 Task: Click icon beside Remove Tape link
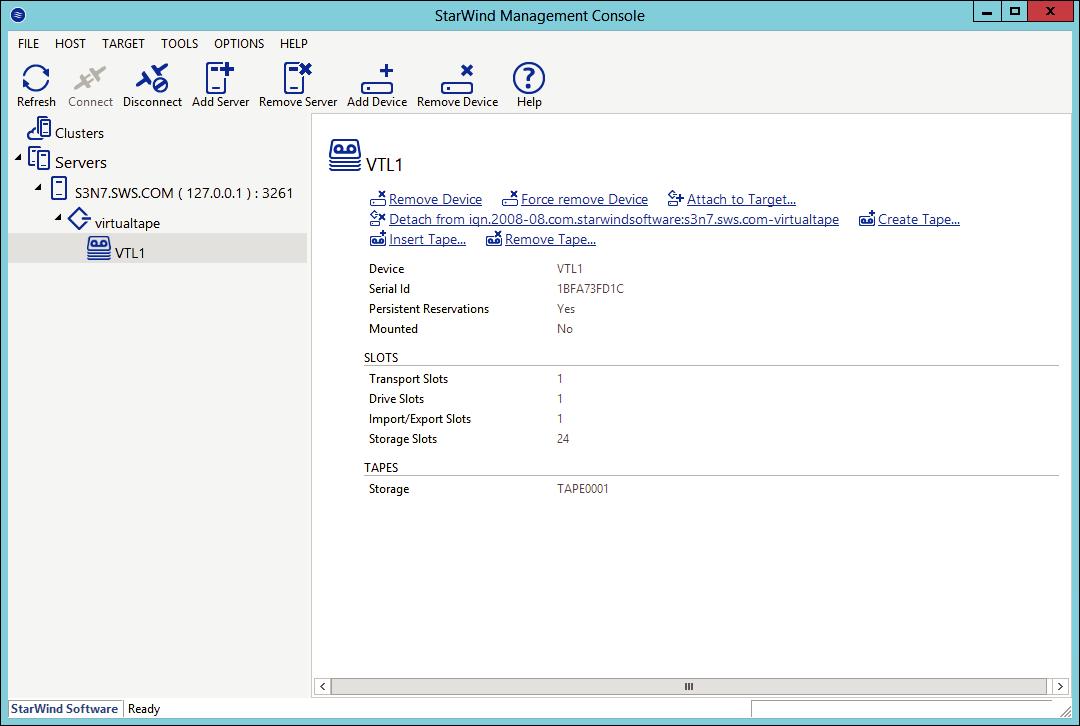[494, 239]
